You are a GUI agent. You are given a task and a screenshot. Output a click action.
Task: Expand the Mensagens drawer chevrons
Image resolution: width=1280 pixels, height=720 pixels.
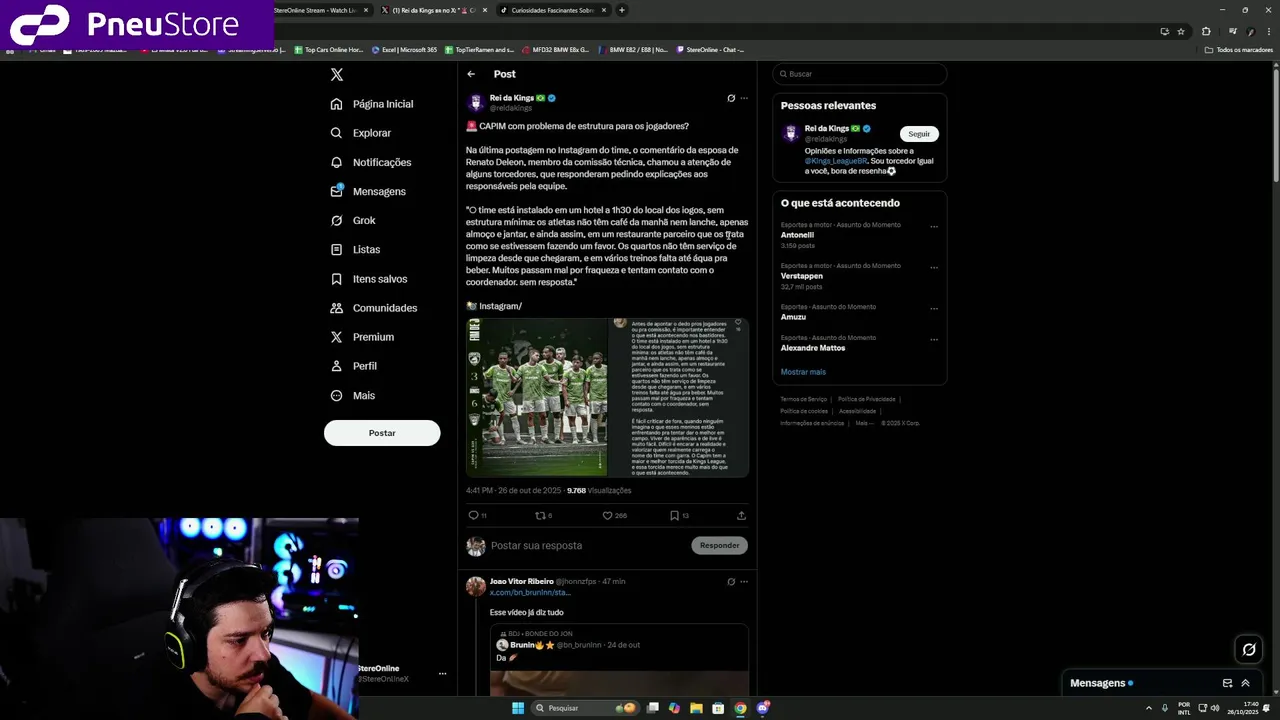[1246, 683]
